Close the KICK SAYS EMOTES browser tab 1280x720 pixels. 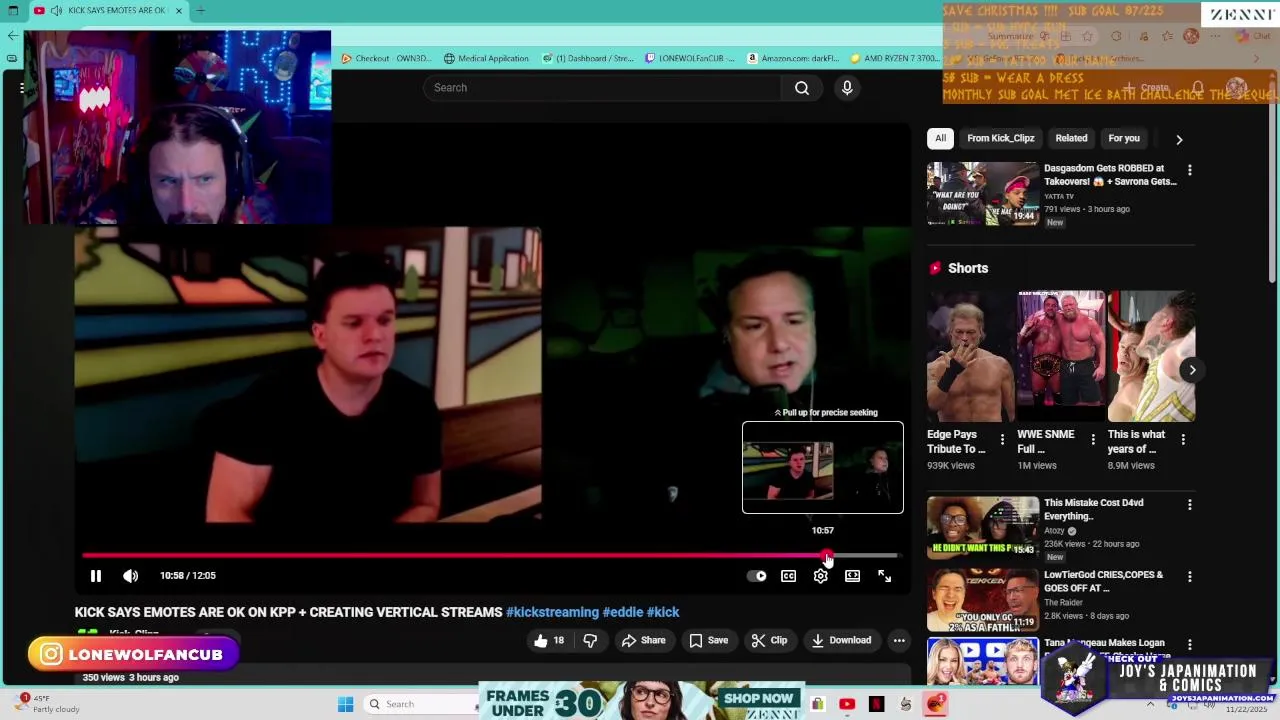[179, 11]
